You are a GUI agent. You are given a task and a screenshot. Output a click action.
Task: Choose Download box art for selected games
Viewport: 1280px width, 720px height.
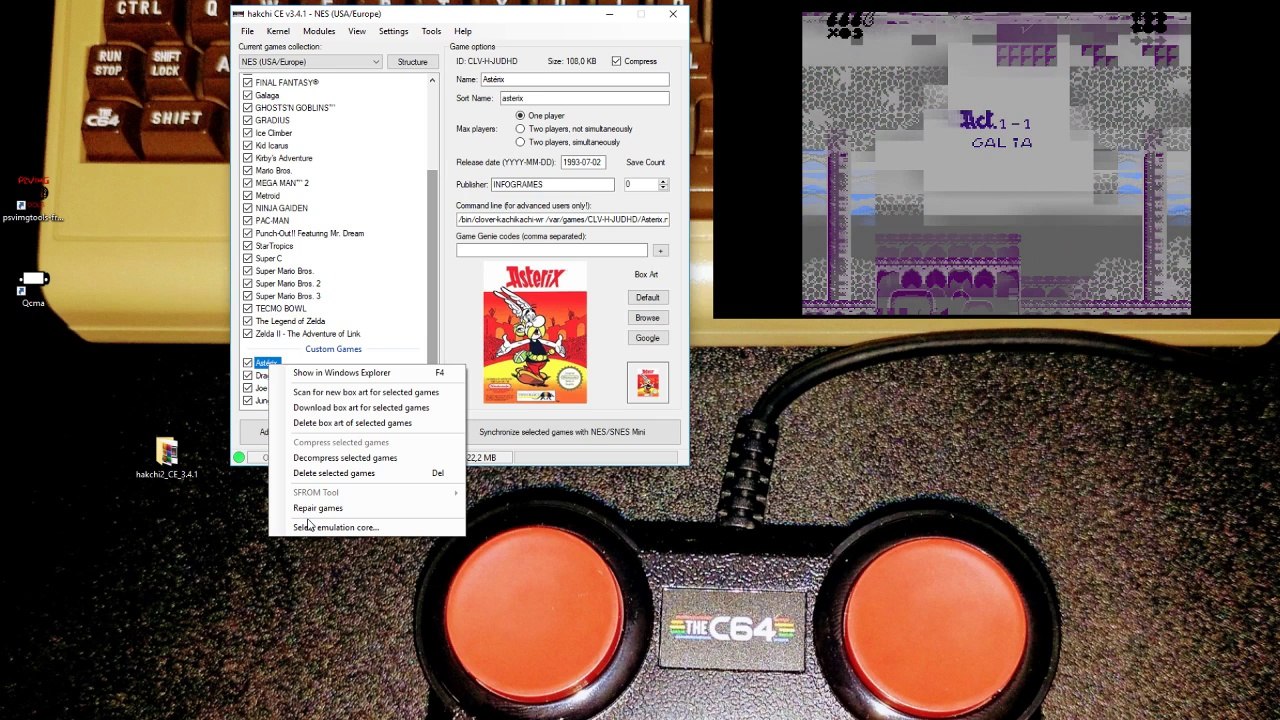pyautogui.click(x=367, y=408)
